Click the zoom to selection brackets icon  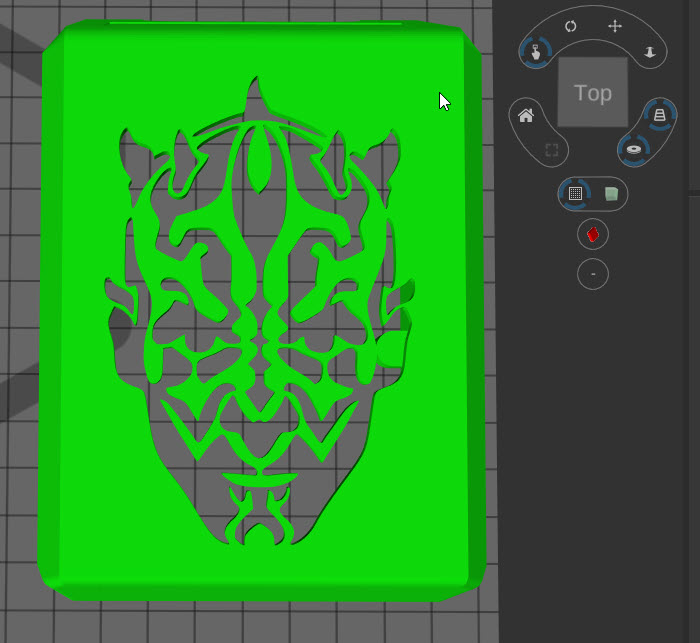(x=552, y=150)
